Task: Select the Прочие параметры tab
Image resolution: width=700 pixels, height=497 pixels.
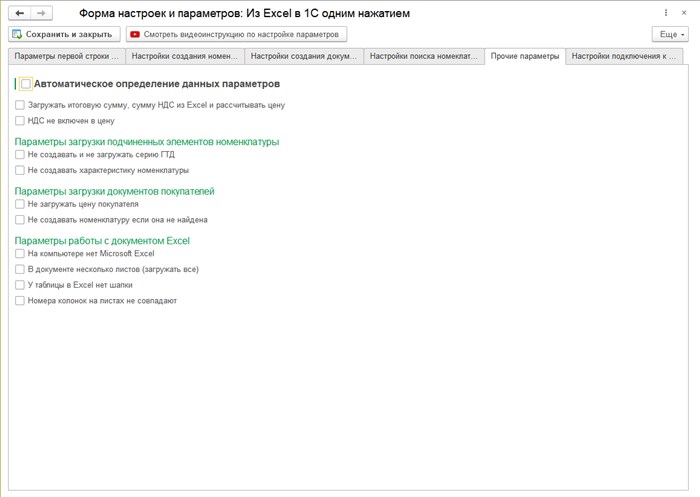Action: click(525, 56)
